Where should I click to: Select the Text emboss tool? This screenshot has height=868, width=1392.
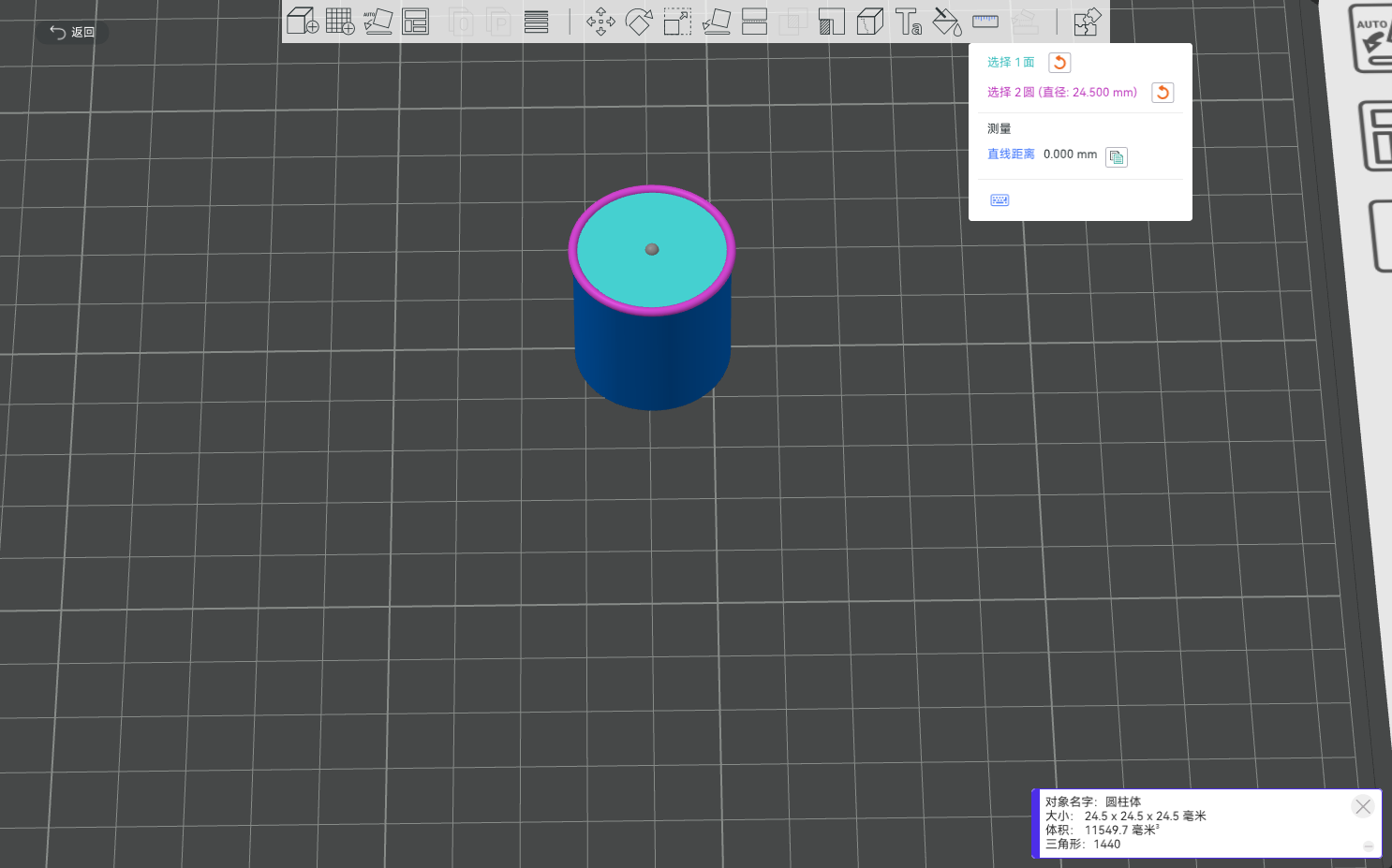coord(908,22)
